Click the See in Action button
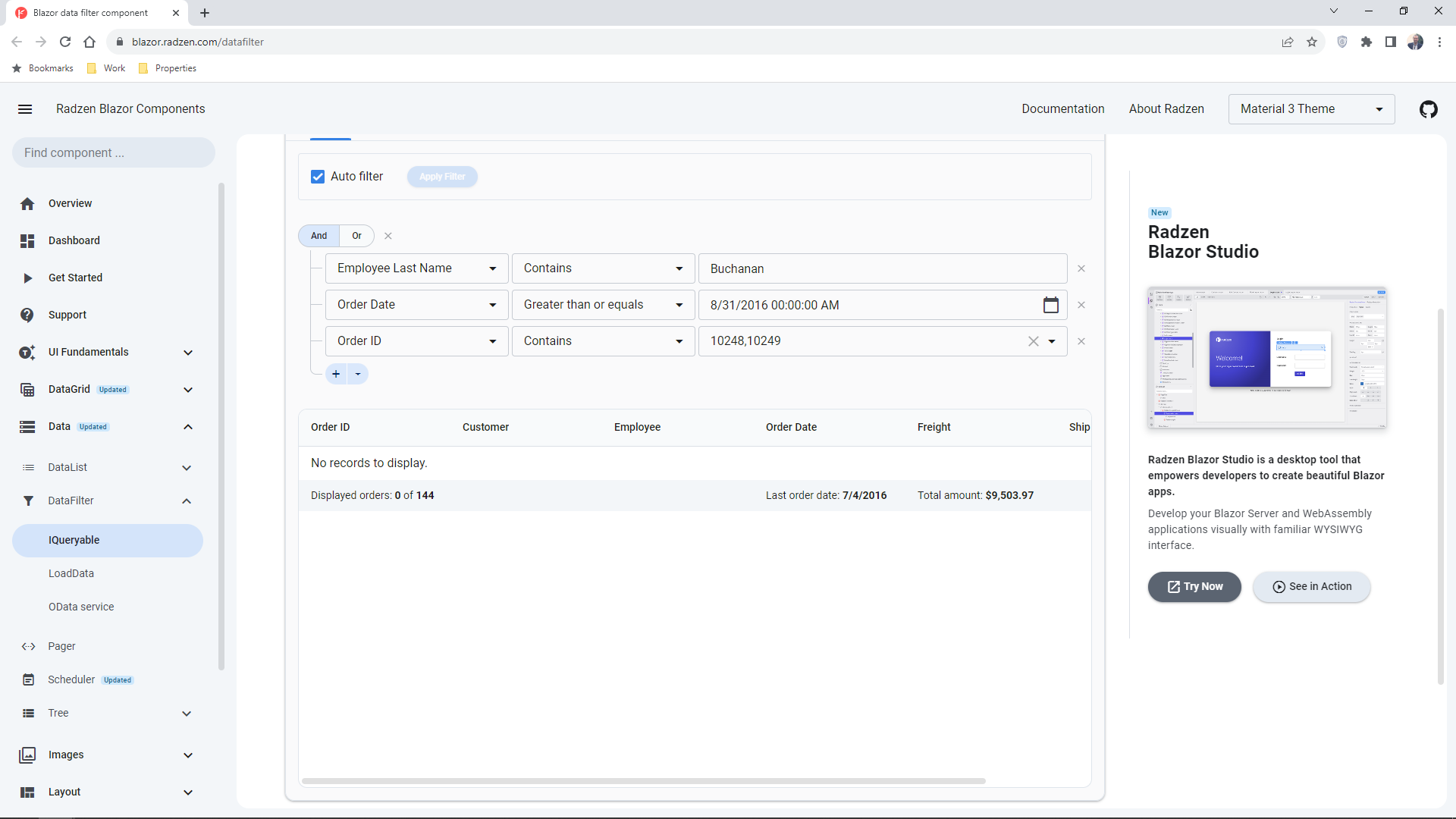Screen dimensions: 1456x819 (1311, 587)
